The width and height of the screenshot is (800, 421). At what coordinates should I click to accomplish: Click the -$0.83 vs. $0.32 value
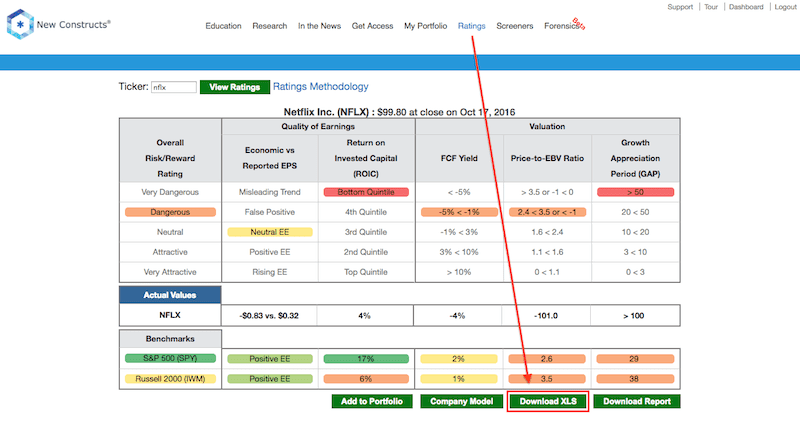[269, 316]
